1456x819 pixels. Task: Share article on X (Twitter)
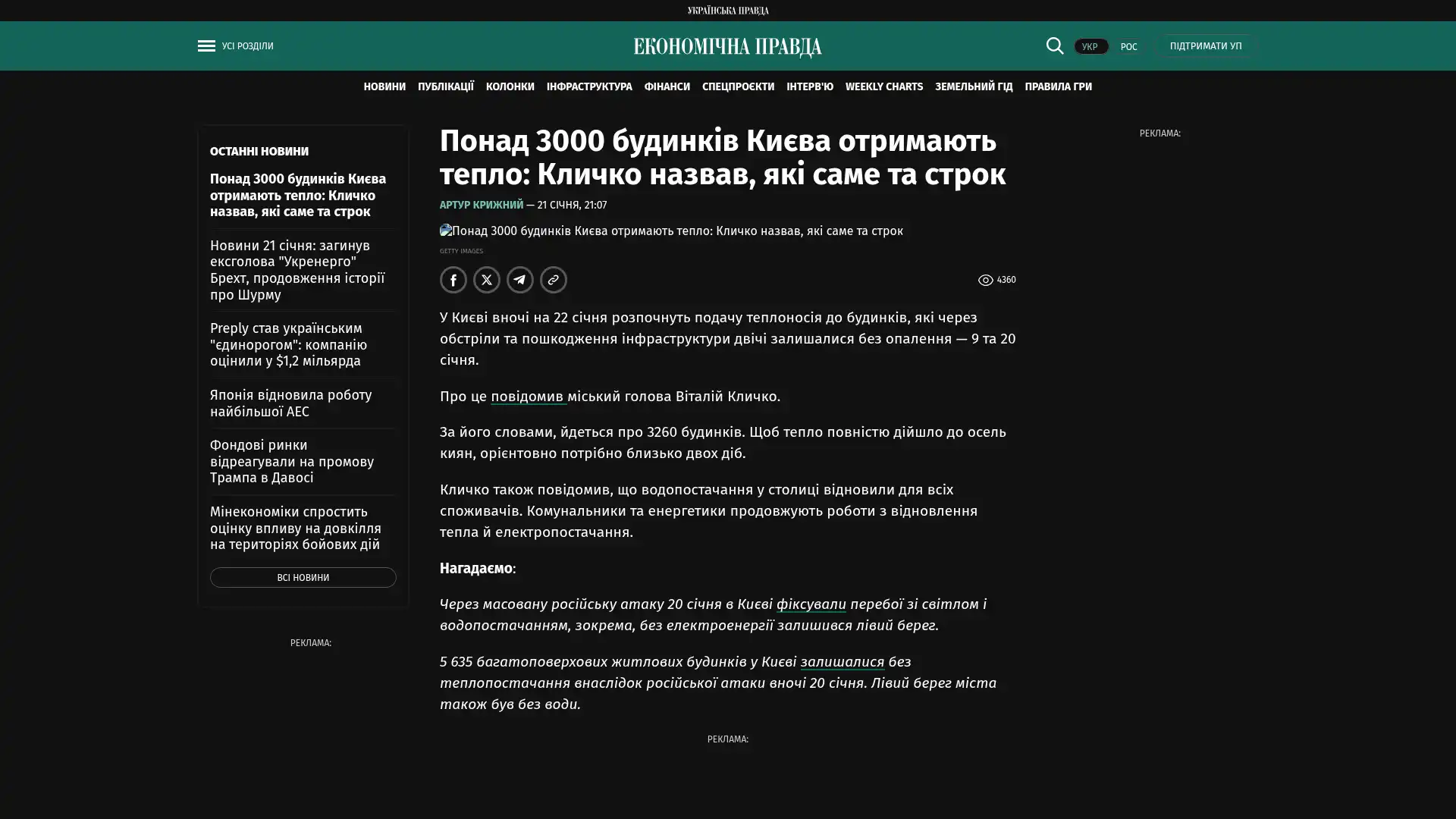(486, 280)
